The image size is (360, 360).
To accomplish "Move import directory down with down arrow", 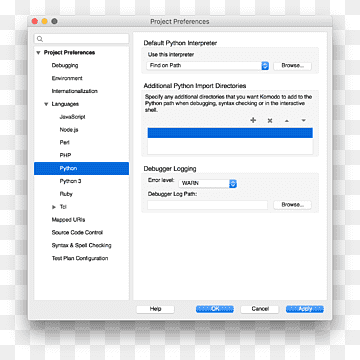I will coord(303,120).
